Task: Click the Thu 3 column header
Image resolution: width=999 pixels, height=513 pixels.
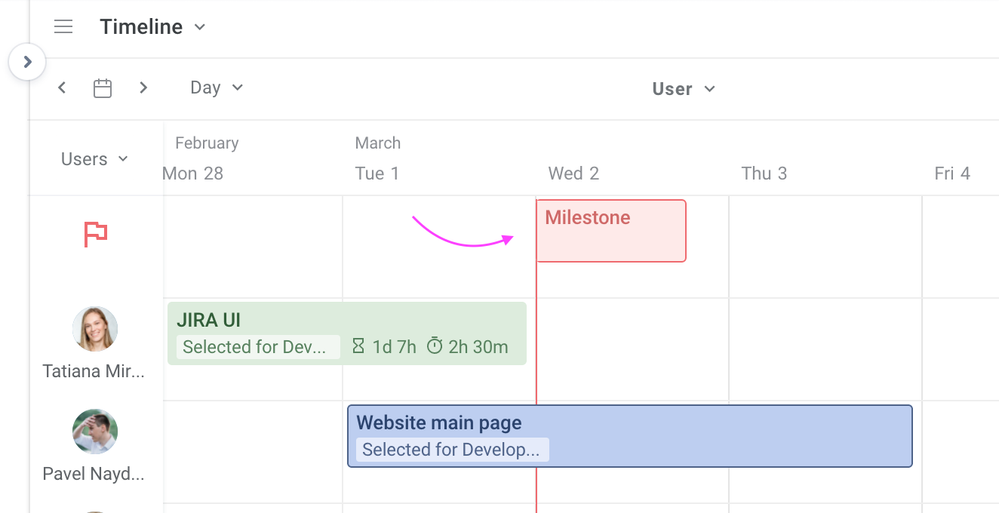Action: [764, 173]
